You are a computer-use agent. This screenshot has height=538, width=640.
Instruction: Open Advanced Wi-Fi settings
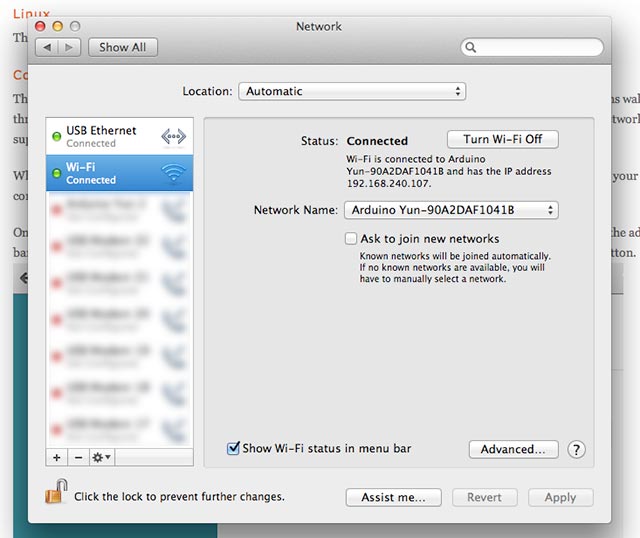coord(513,450)
